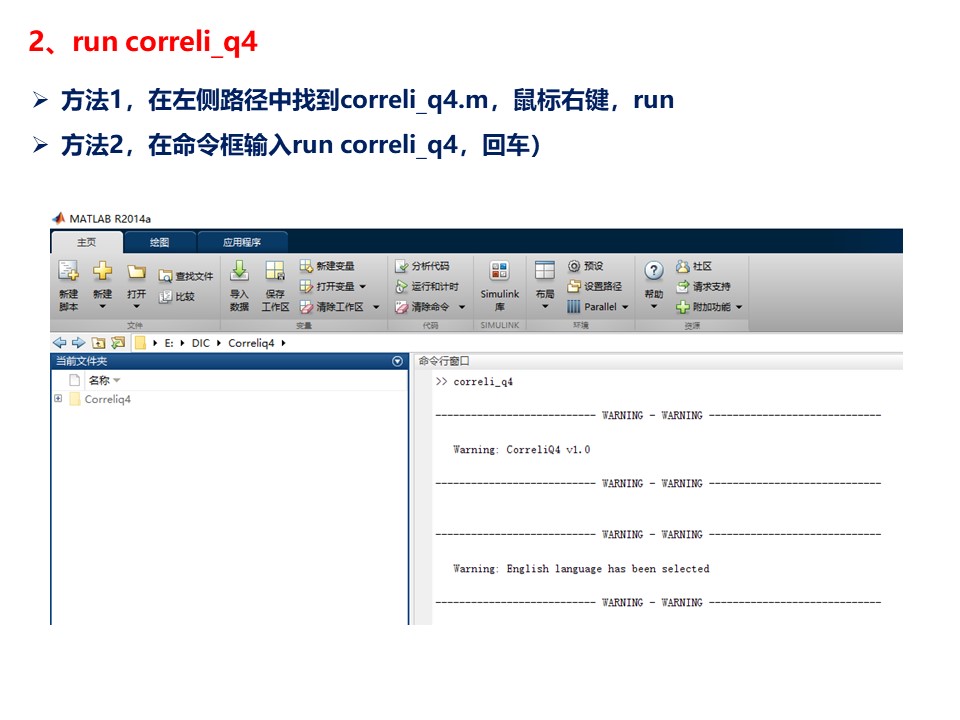Click Request Support (请求支持) button
The image size is (960, 720).
pyautogui.click(x=703, y=286)
